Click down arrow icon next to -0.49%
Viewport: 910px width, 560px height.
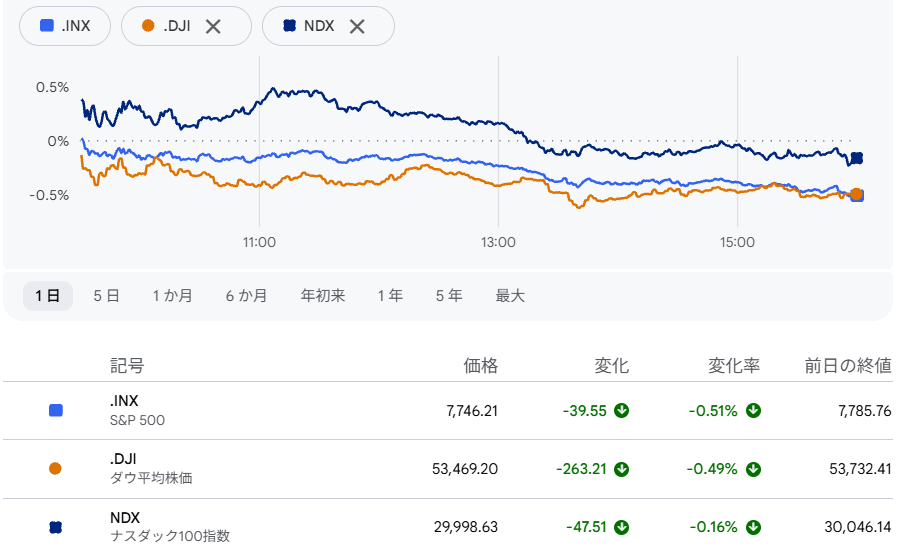pyautogui.click(x=753, y=469)
